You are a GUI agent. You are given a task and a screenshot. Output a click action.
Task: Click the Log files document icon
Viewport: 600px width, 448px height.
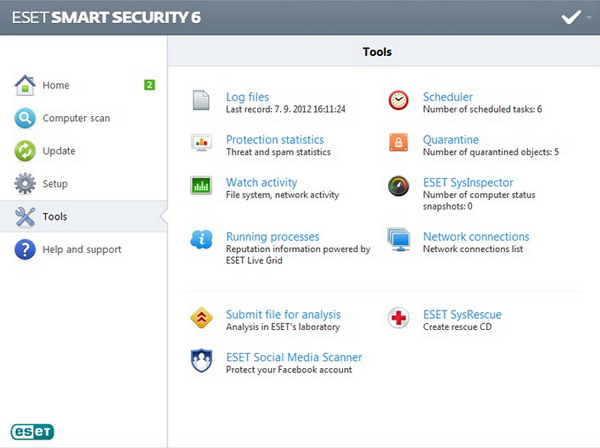[x=201, y=100]
